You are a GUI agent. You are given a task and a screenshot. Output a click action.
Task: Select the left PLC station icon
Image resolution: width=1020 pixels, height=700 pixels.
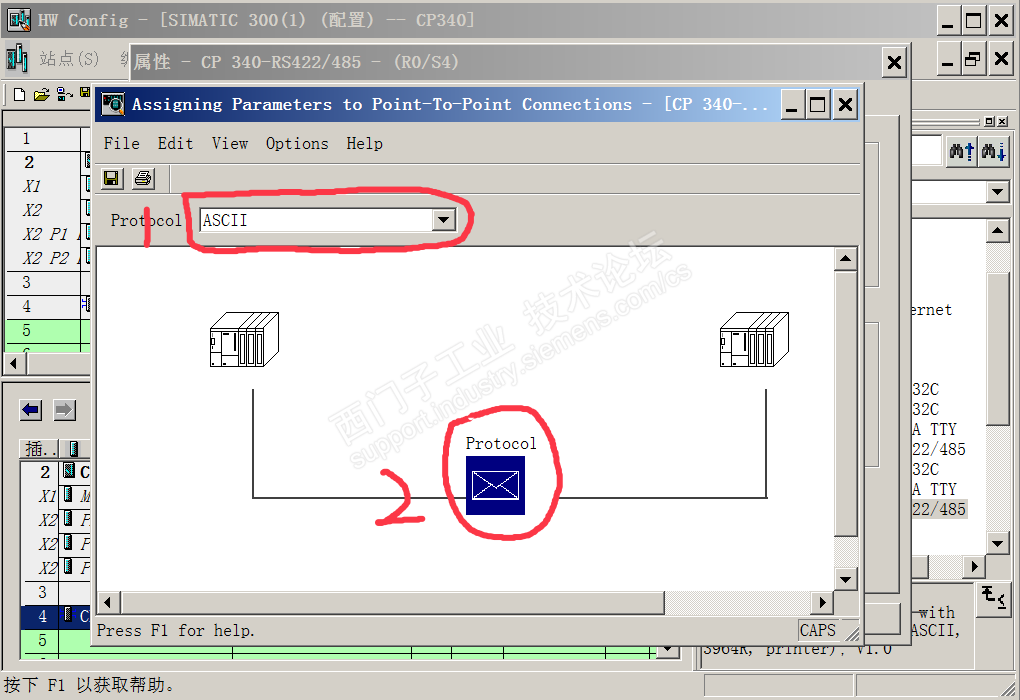(x=244, y=340)
